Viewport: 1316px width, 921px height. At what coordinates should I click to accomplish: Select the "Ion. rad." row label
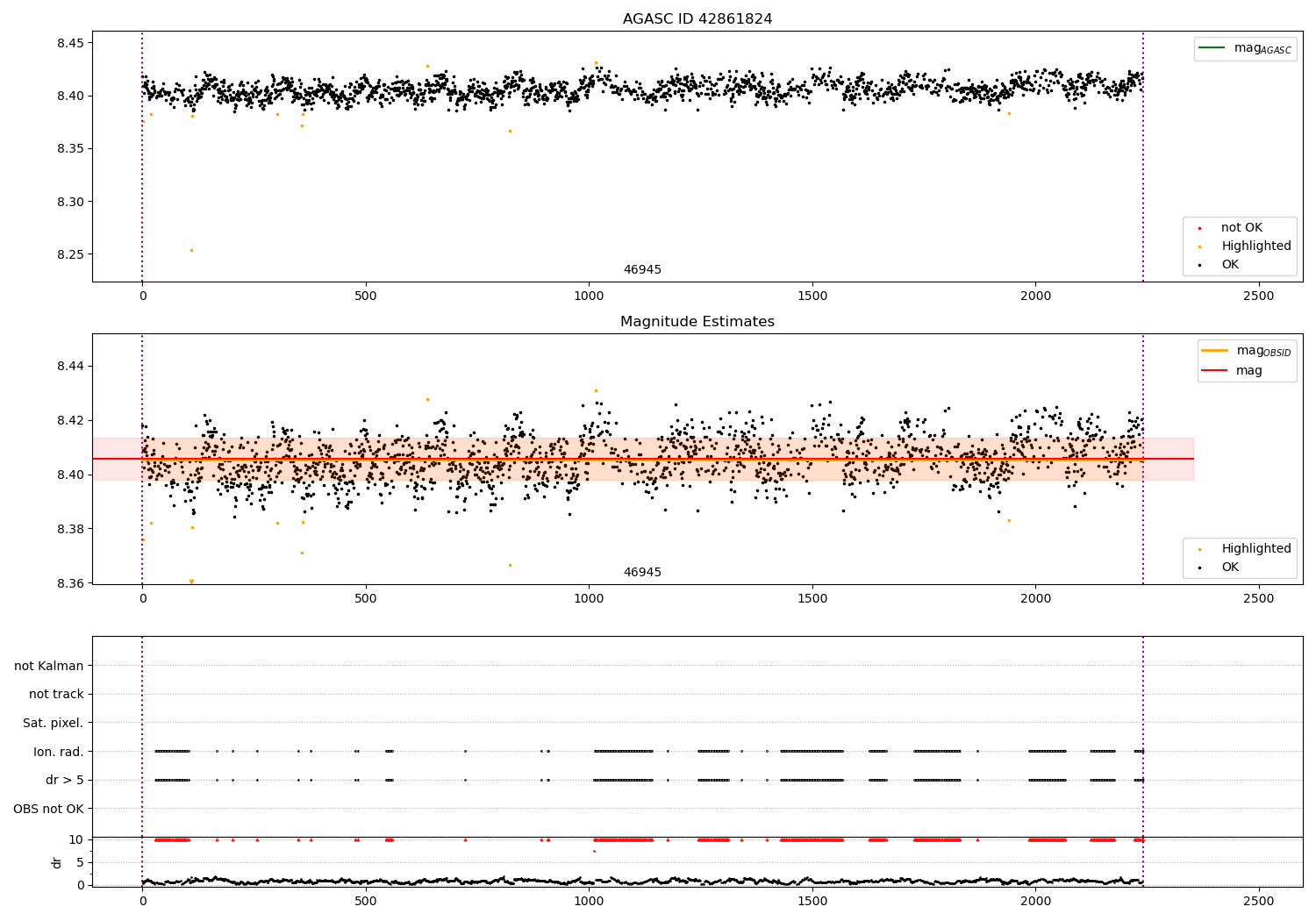(x=59, y=752)
